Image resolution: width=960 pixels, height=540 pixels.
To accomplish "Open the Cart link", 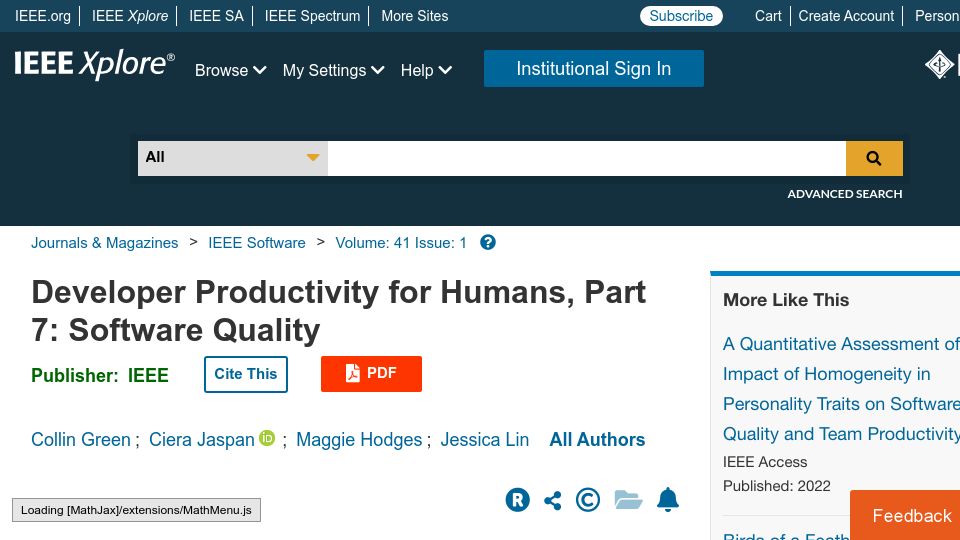I will tap(768, 16).
